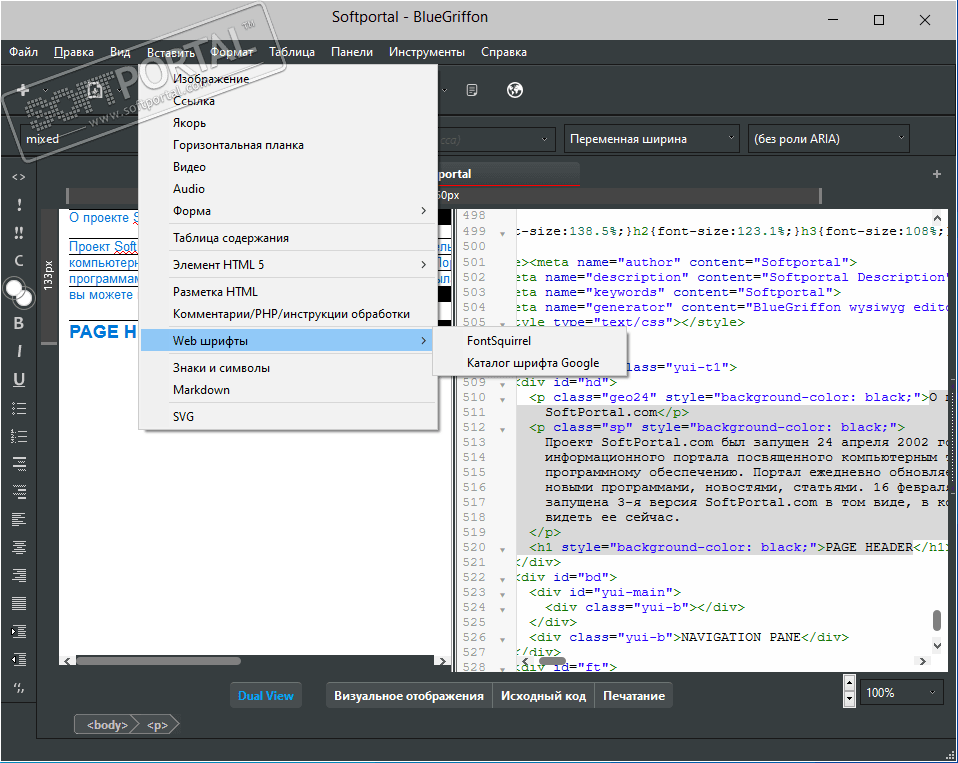Viewport: 958px width, 763px height.
Task: Click the Печатание button
Action: (634, 695)
